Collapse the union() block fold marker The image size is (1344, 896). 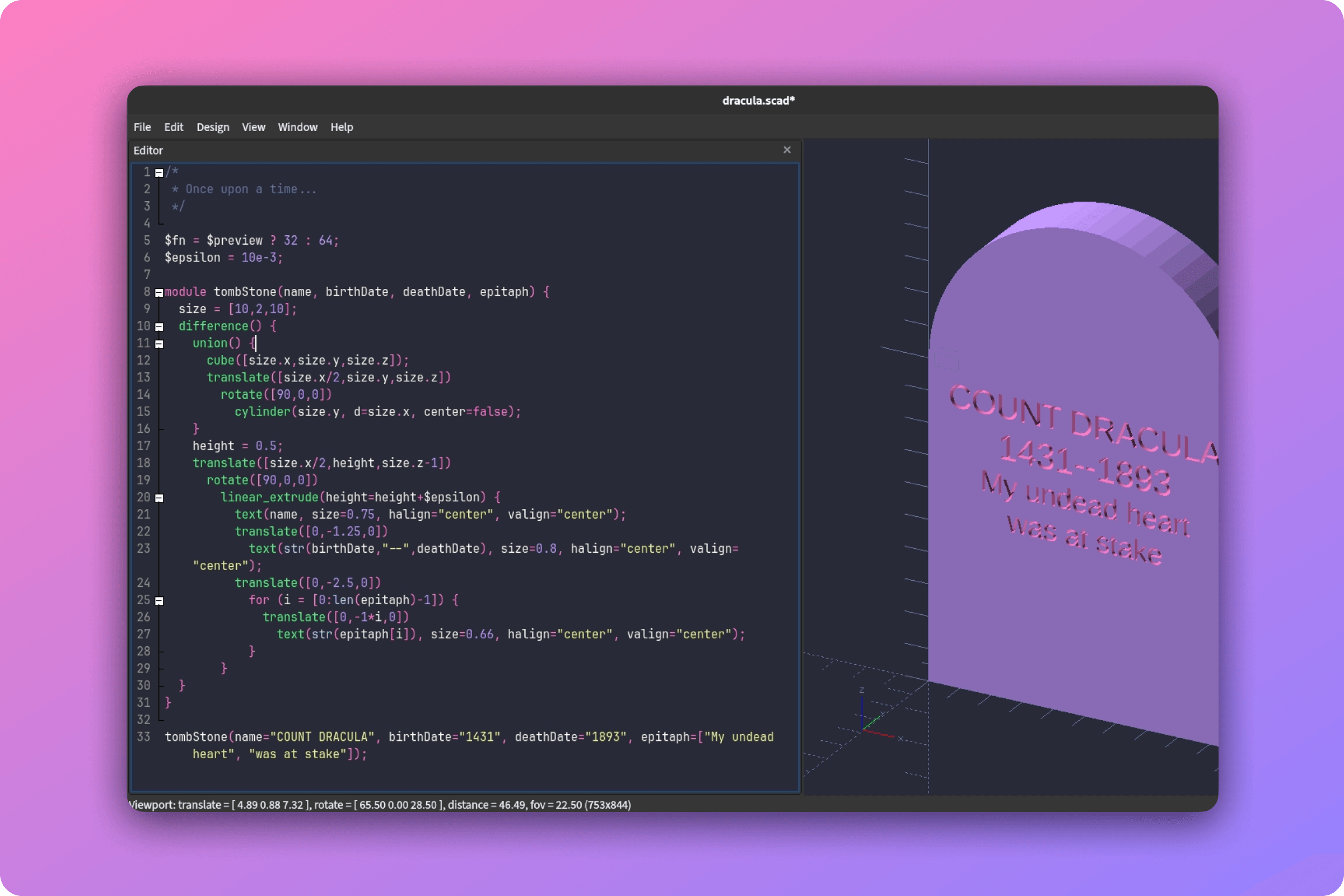[x=159, y=343]
